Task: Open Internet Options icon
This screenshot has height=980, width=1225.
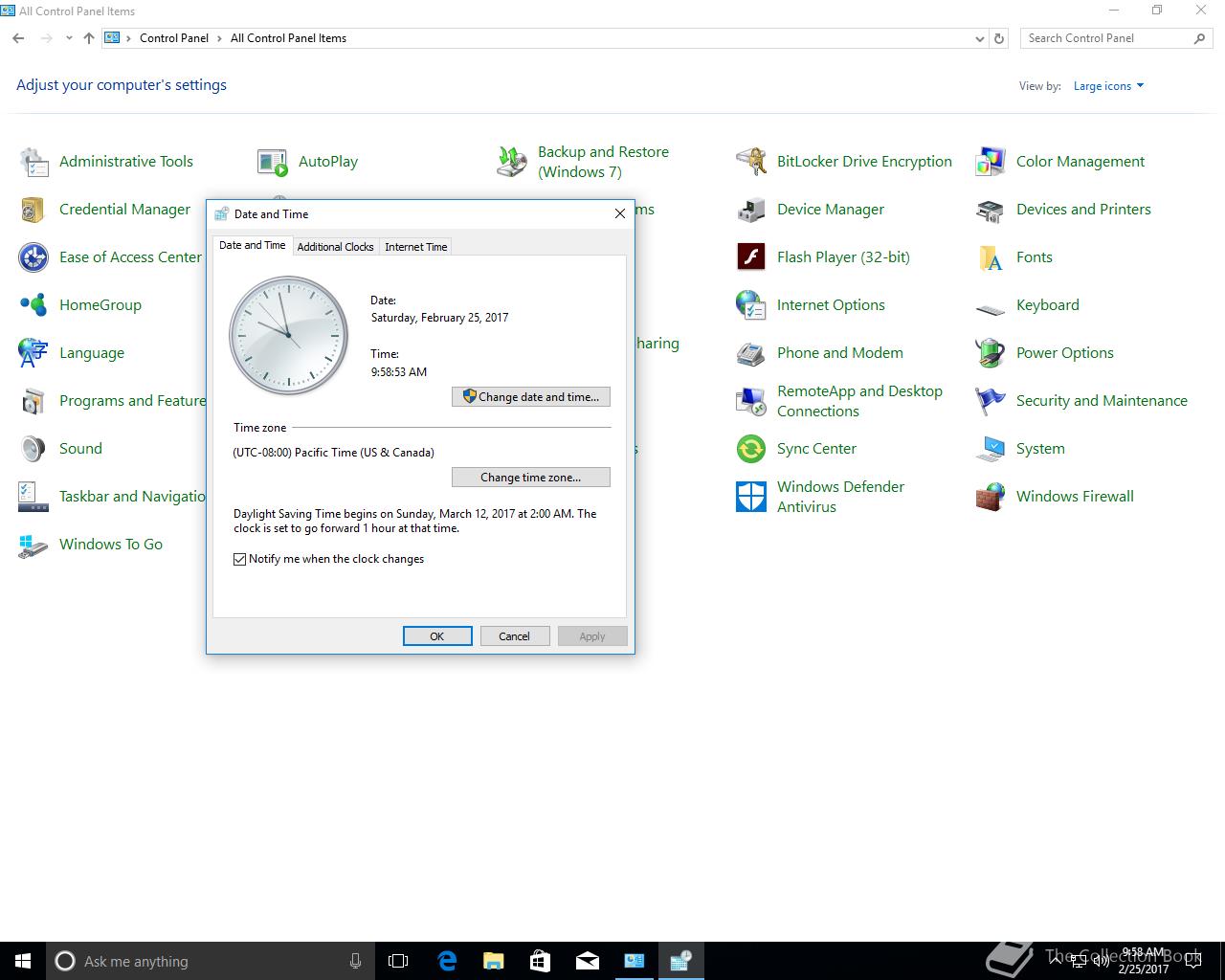Action: tap(751, 305)
